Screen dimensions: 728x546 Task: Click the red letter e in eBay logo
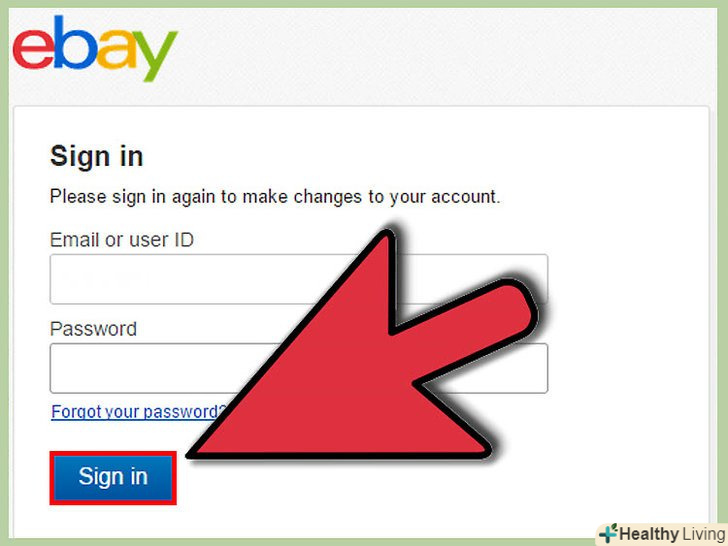pos(33,49)
